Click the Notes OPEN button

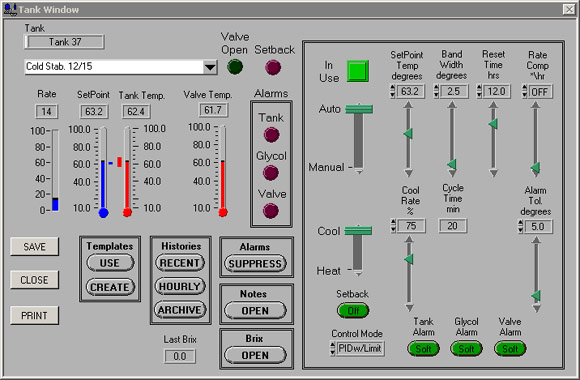(255, 310)
